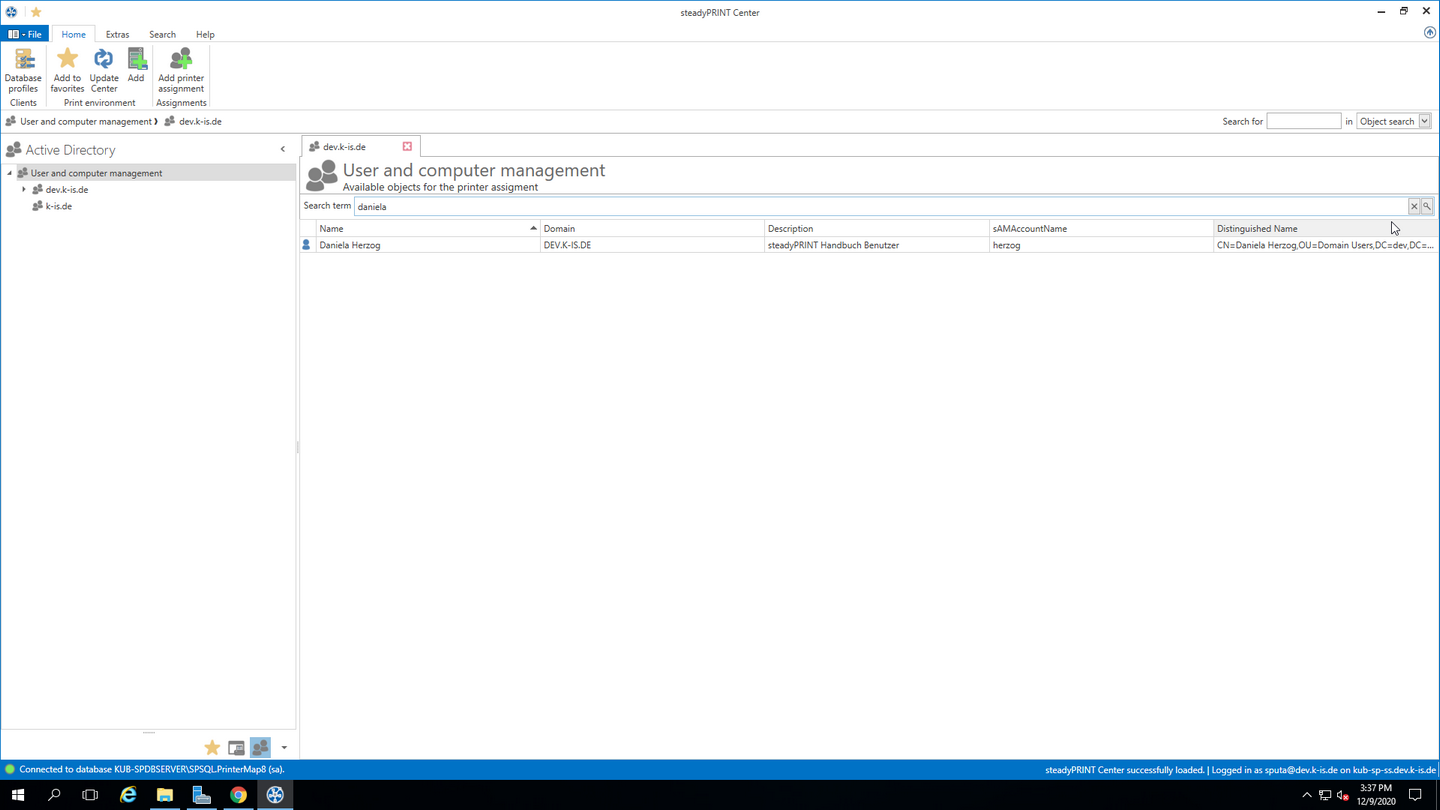Screen dimensions: 1440x810
Task: Open the Help ribbon tab
Action: [205, 34]
